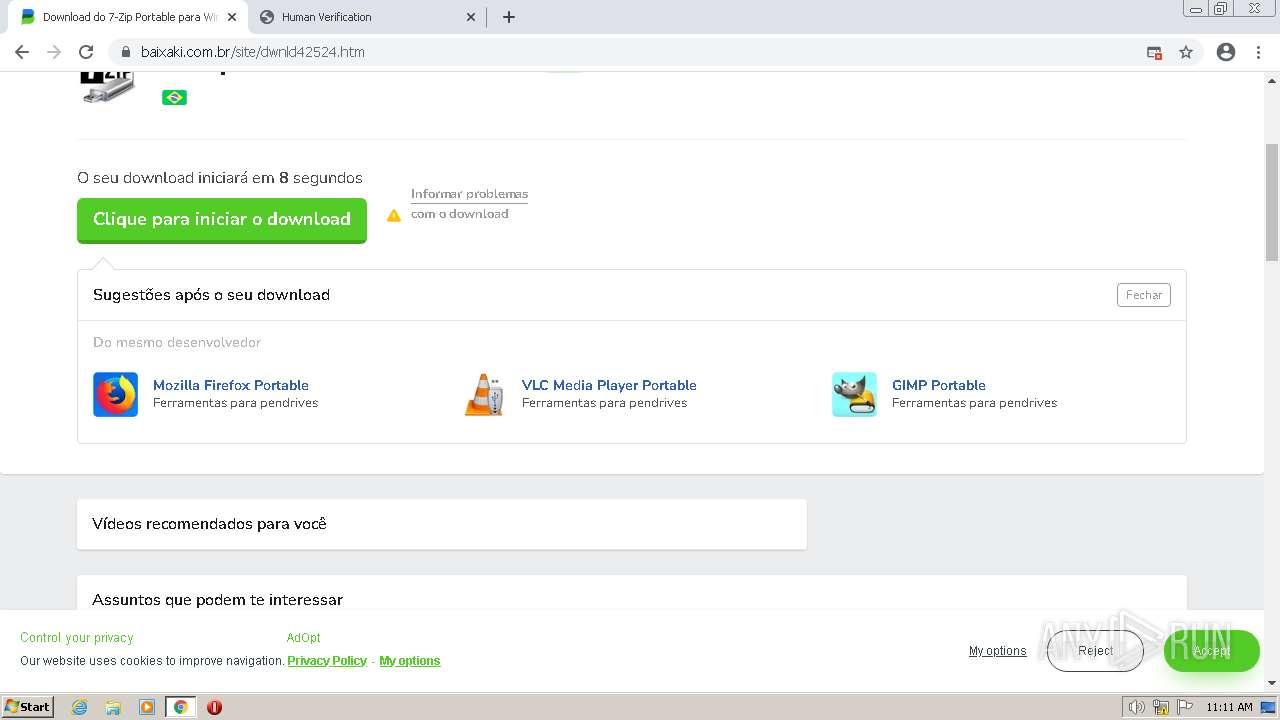The image size is (1280, 720).
Task: Click the 'My options' link beside Reject
Action: 997,651
